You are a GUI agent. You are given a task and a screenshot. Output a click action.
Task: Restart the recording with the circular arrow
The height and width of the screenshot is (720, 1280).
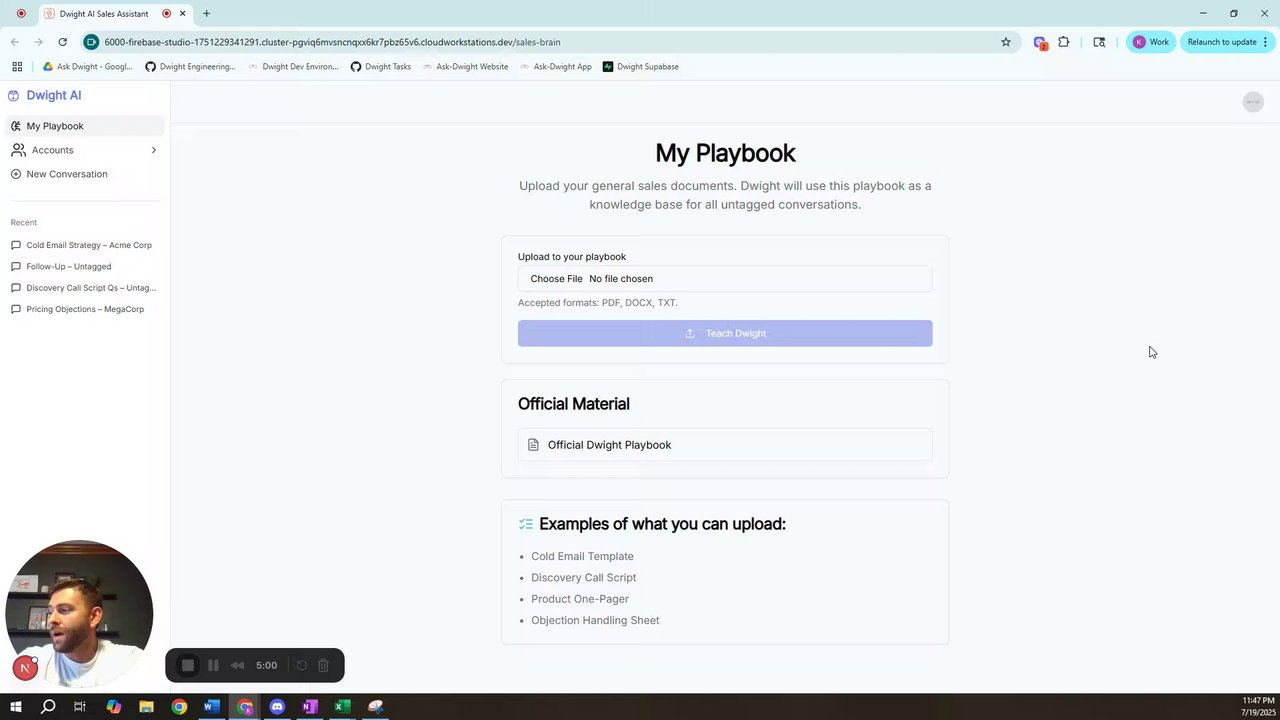tap(301, 665)
